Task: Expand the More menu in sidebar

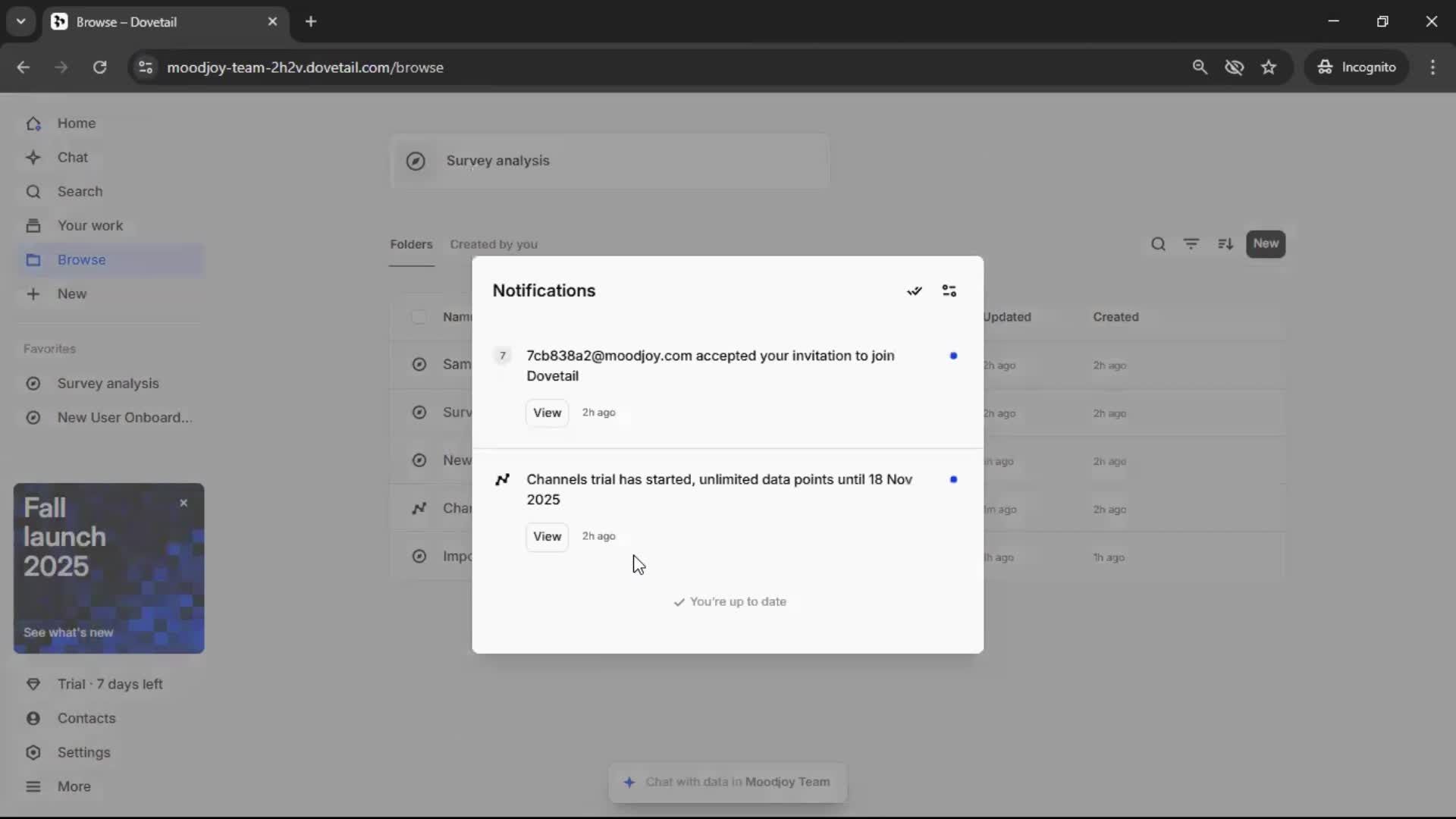Action: point(74,786)
